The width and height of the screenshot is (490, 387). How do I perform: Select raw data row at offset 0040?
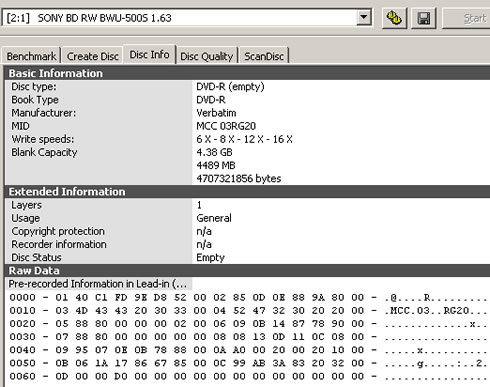tap(247, 350)
